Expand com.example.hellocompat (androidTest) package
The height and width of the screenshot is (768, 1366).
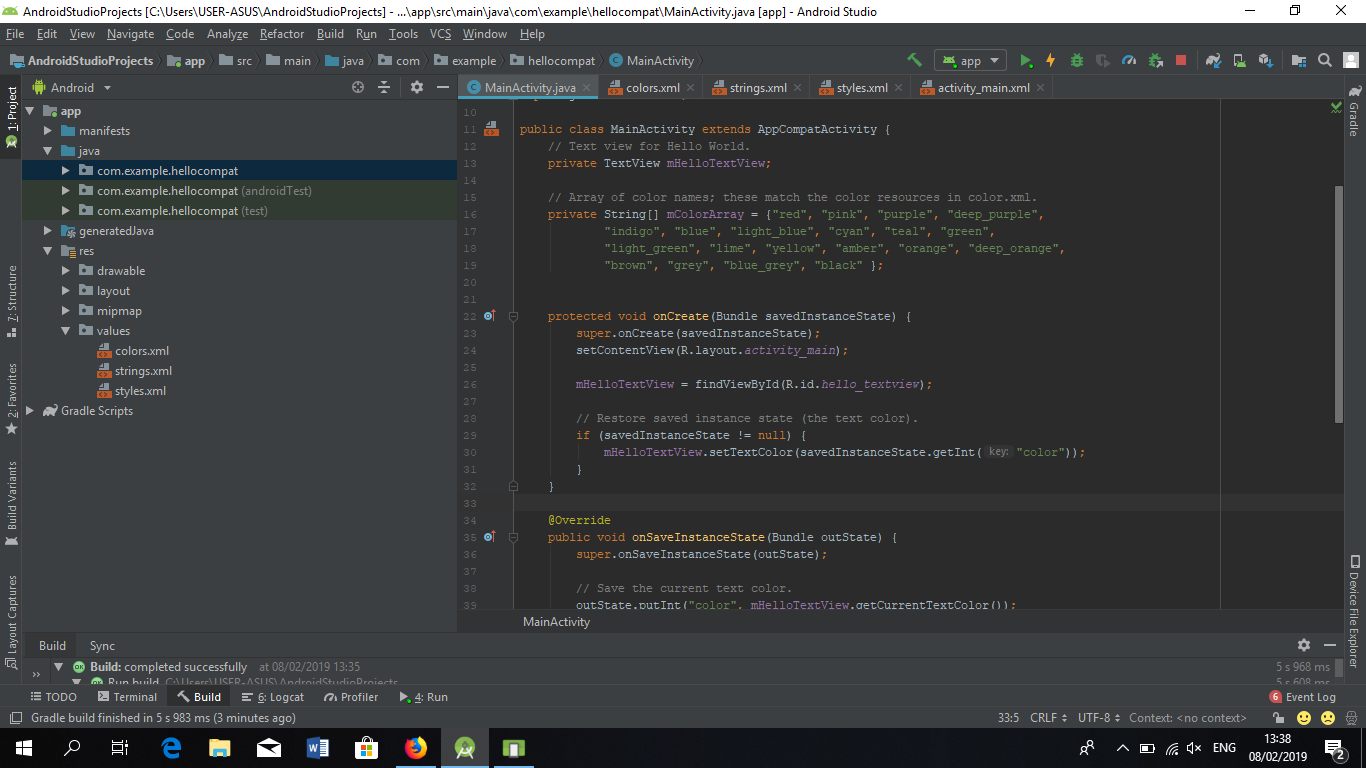click(66, 191)
